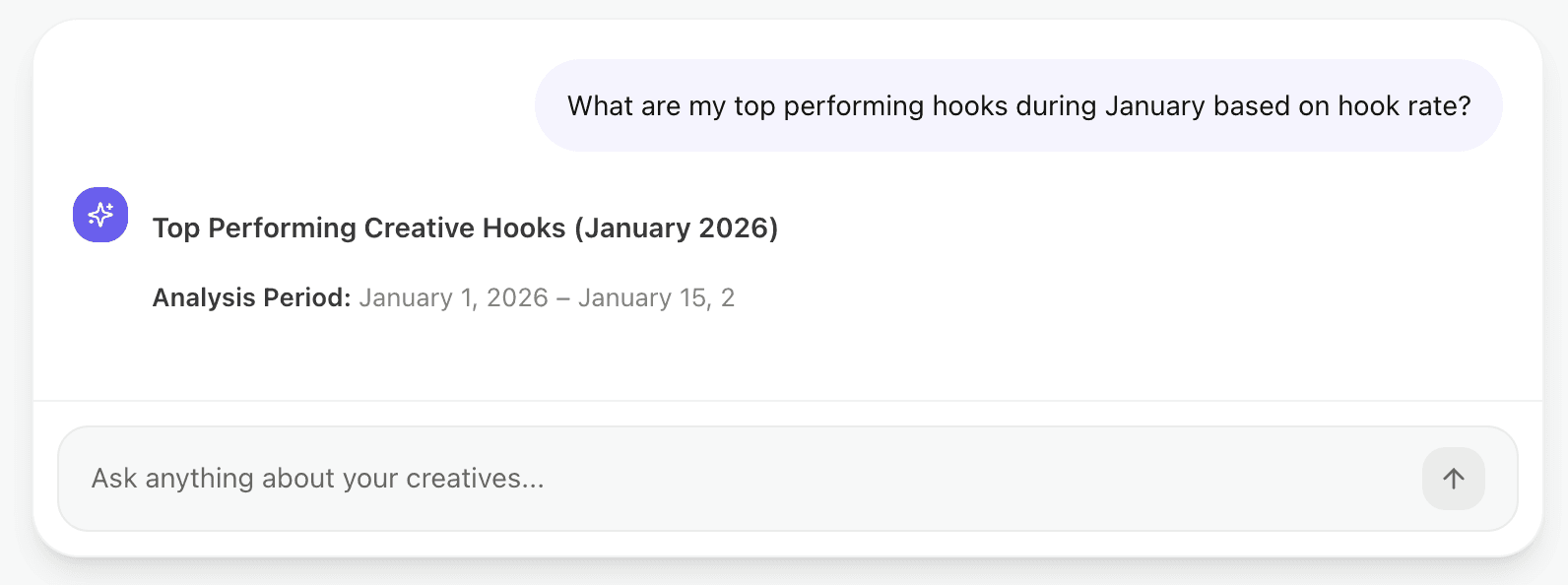Image resolution: width=1568 pixels, height=585 pixels.
Task: Click the "January 1, 2026" start date text
Action: click(x=453, y=298)
